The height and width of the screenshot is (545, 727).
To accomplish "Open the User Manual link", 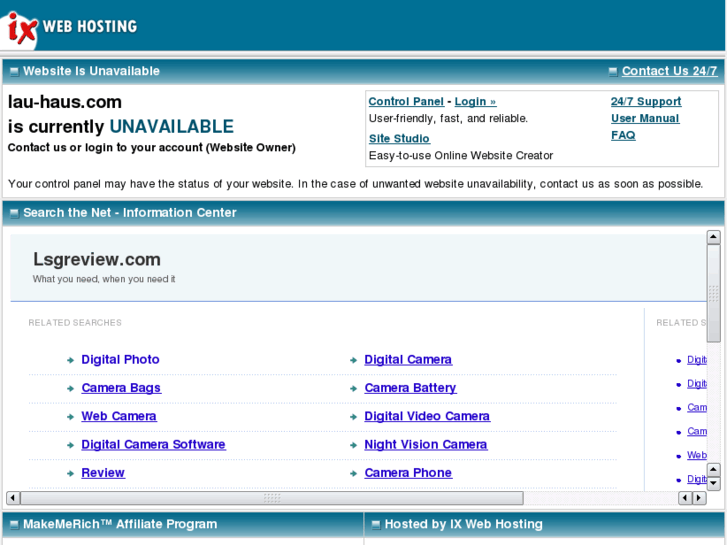I will coord(645,118).
